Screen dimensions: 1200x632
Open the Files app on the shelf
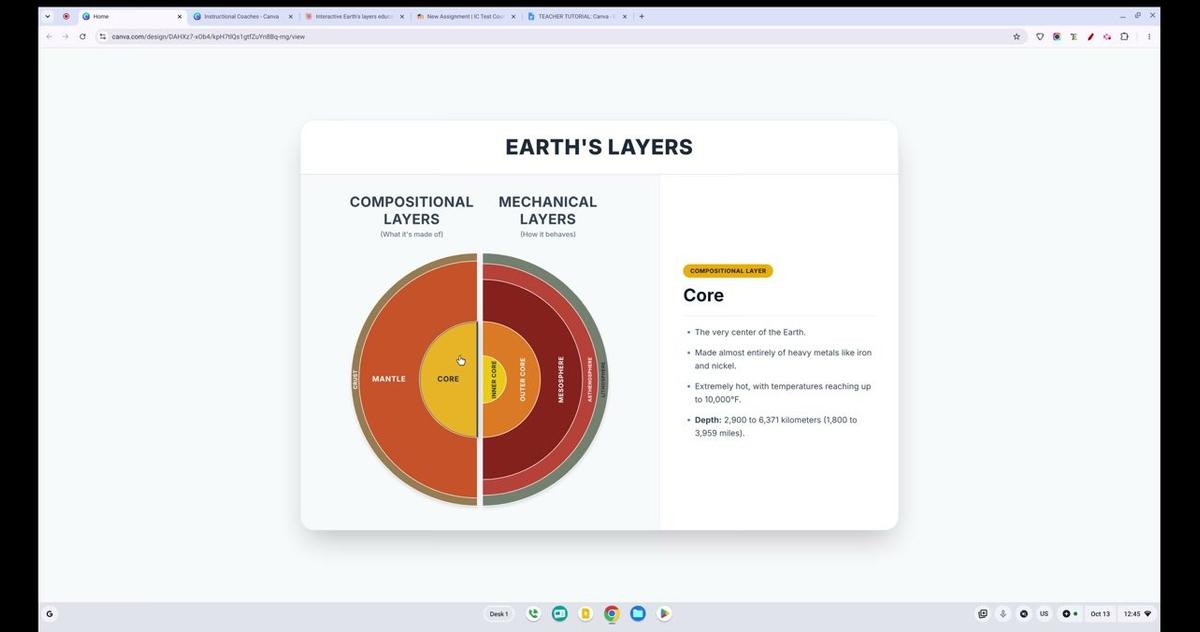637,614
